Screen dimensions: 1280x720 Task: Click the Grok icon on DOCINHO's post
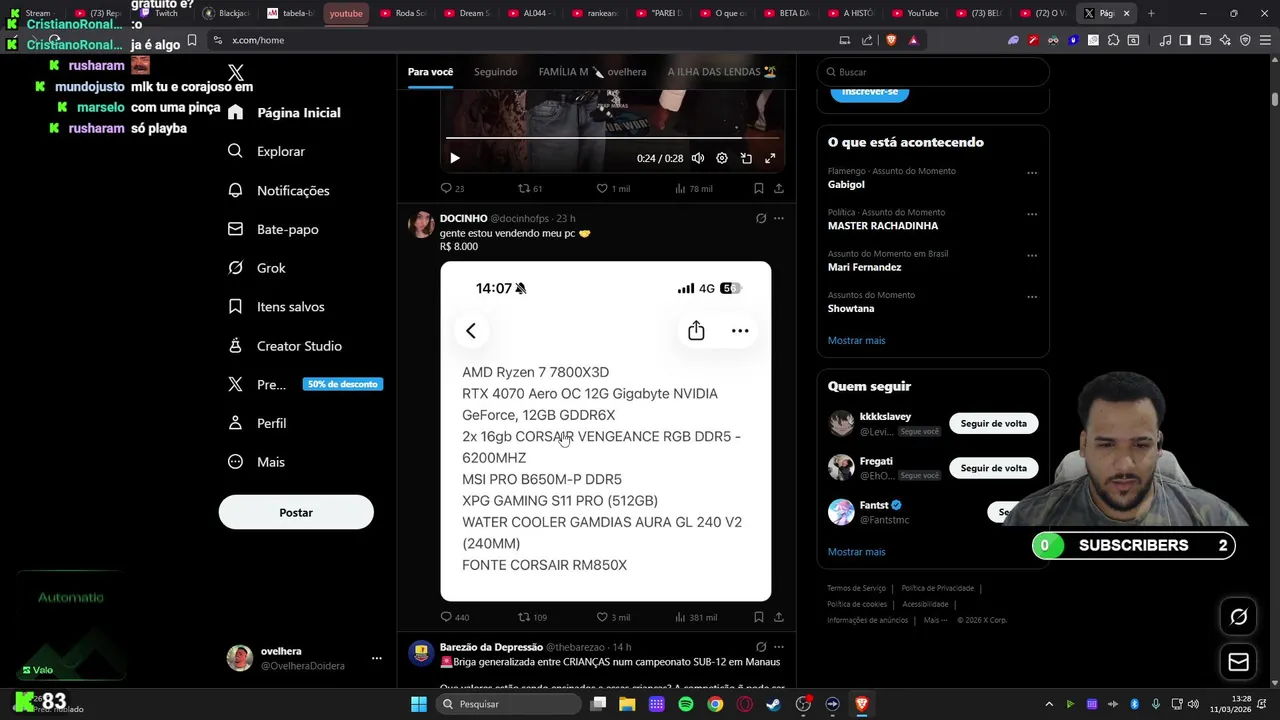click(761, 218)
